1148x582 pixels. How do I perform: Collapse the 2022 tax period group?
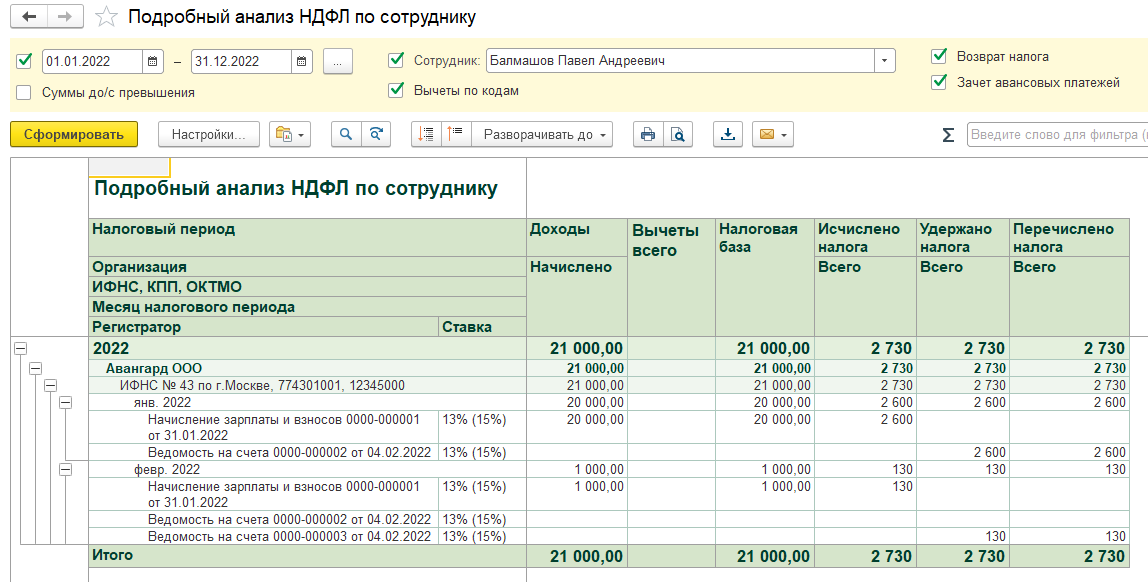[19, 348]
